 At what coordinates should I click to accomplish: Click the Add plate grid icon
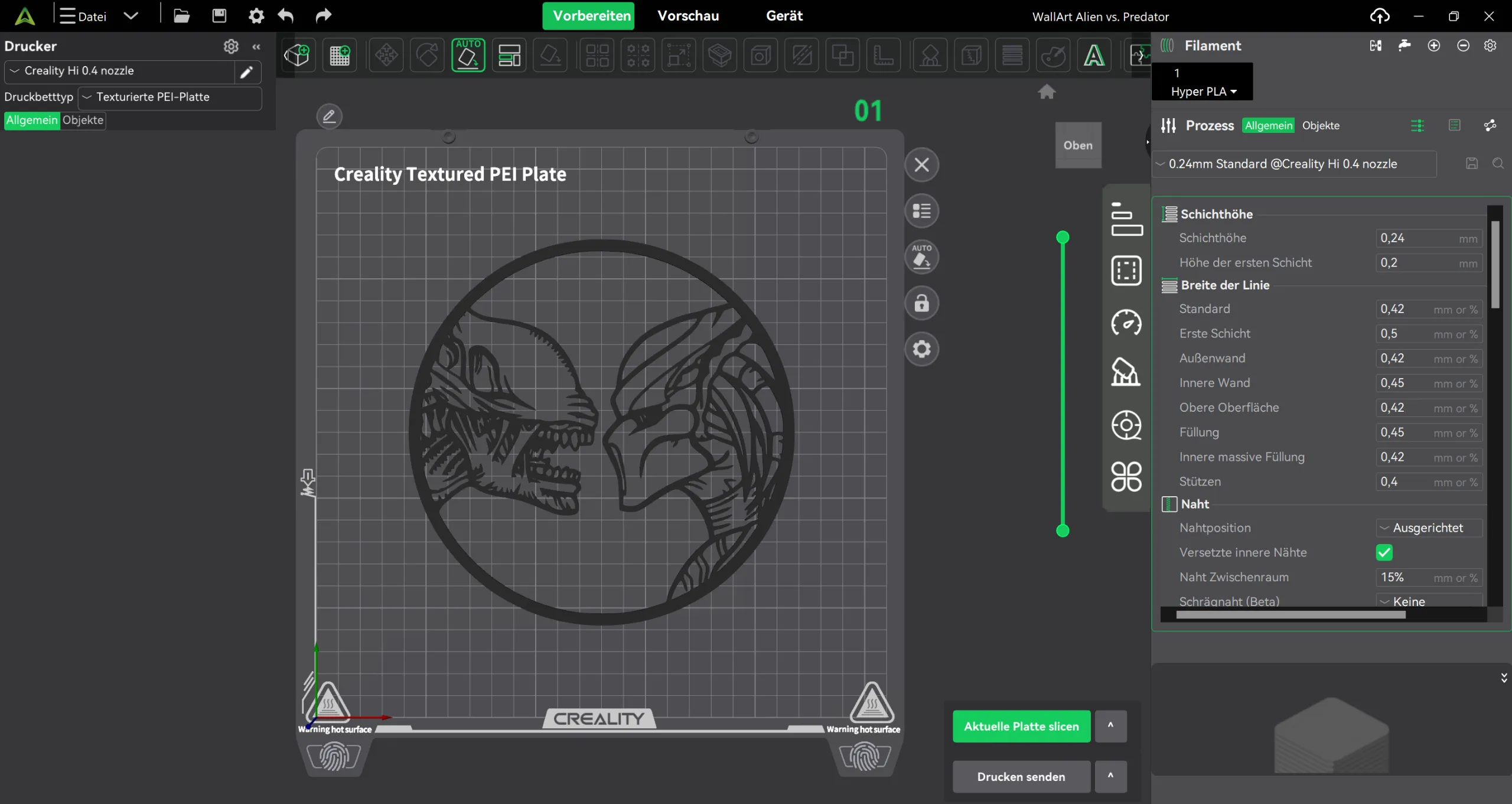click(x=340, y=56)
